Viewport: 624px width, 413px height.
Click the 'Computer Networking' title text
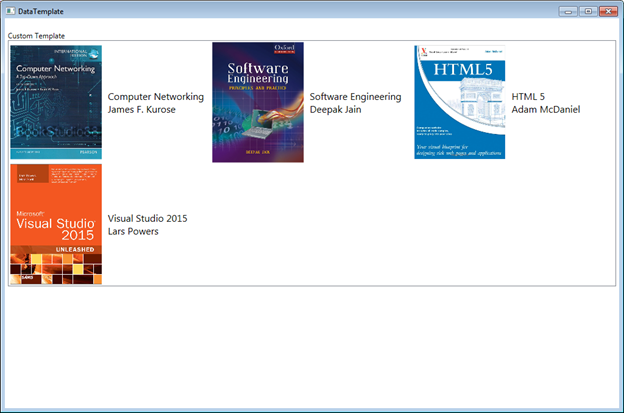156,97
